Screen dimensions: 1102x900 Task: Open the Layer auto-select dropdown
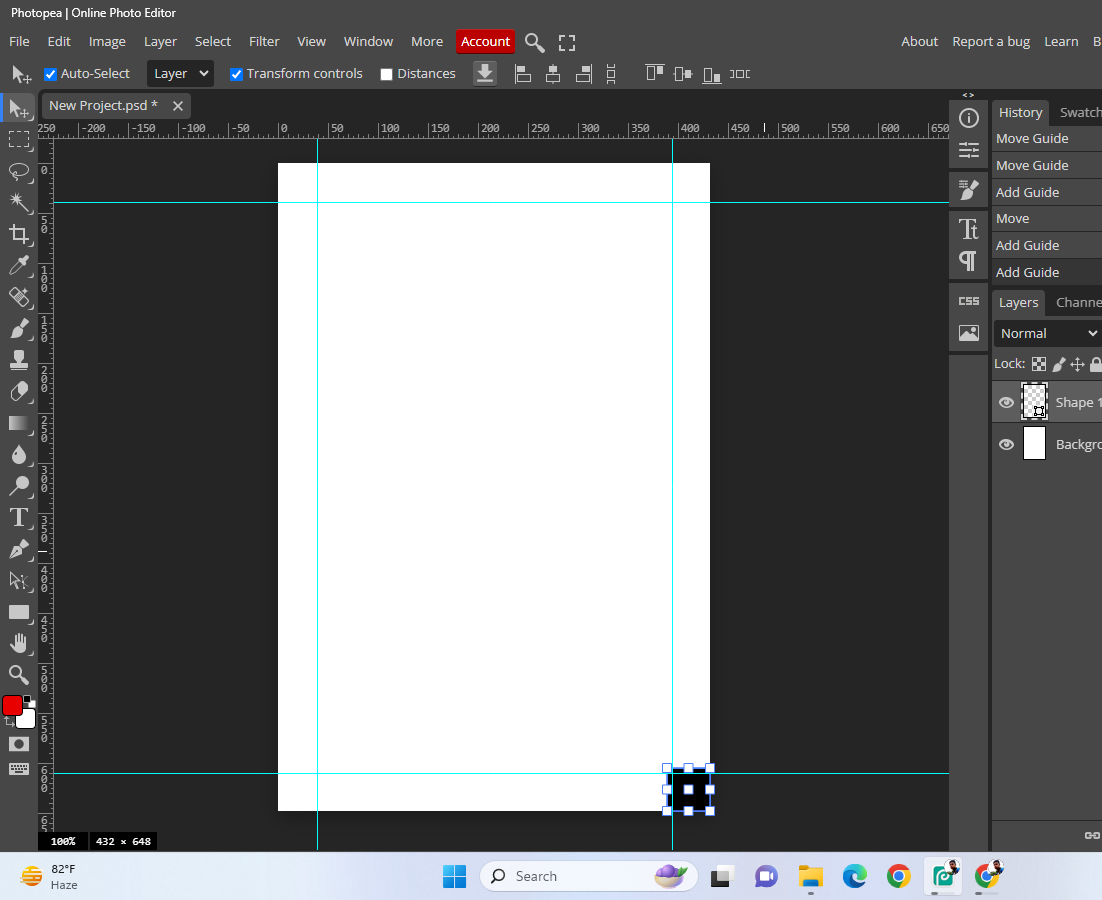tap(180, 74)
